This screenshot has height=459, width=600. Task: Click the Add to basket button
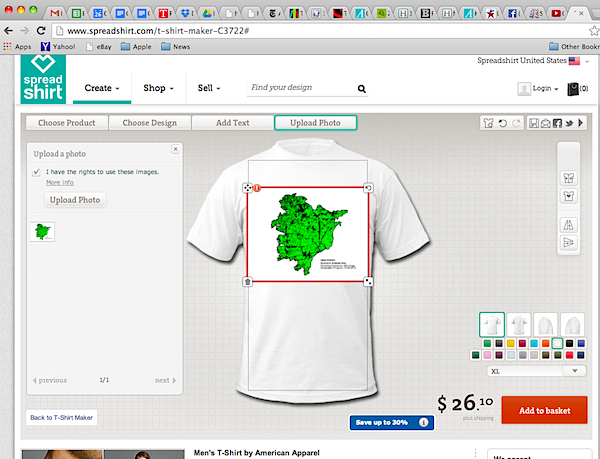pos(544,410)
